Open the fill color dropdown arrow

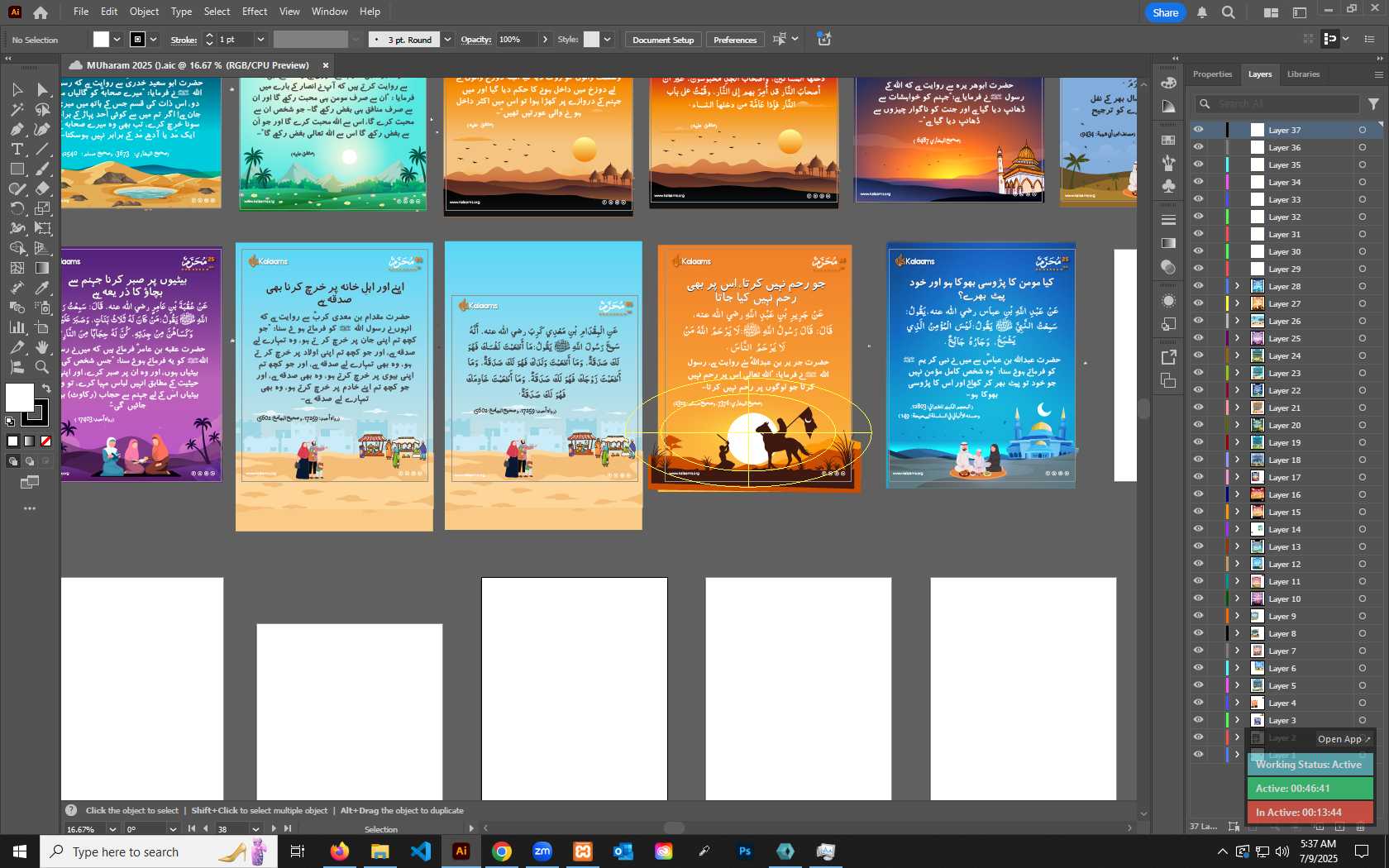(x=117, y=40)
